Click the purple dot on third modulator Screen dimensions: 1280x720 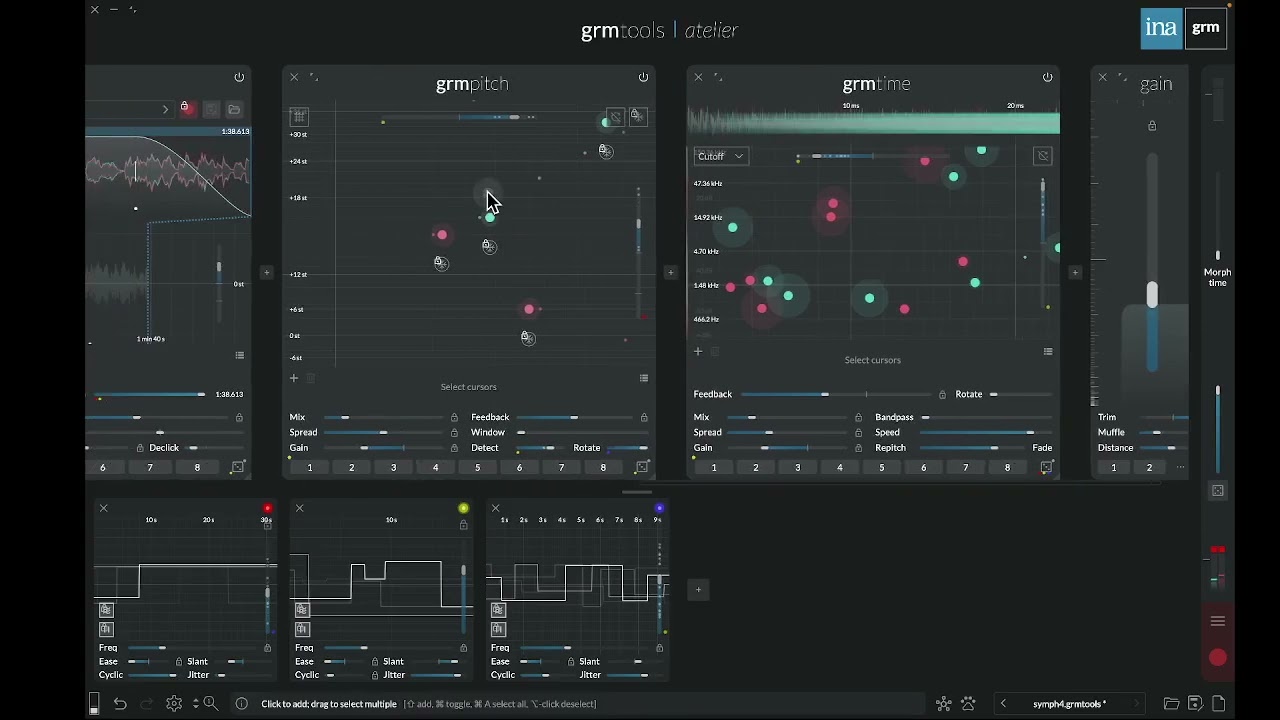click(659, 508)
